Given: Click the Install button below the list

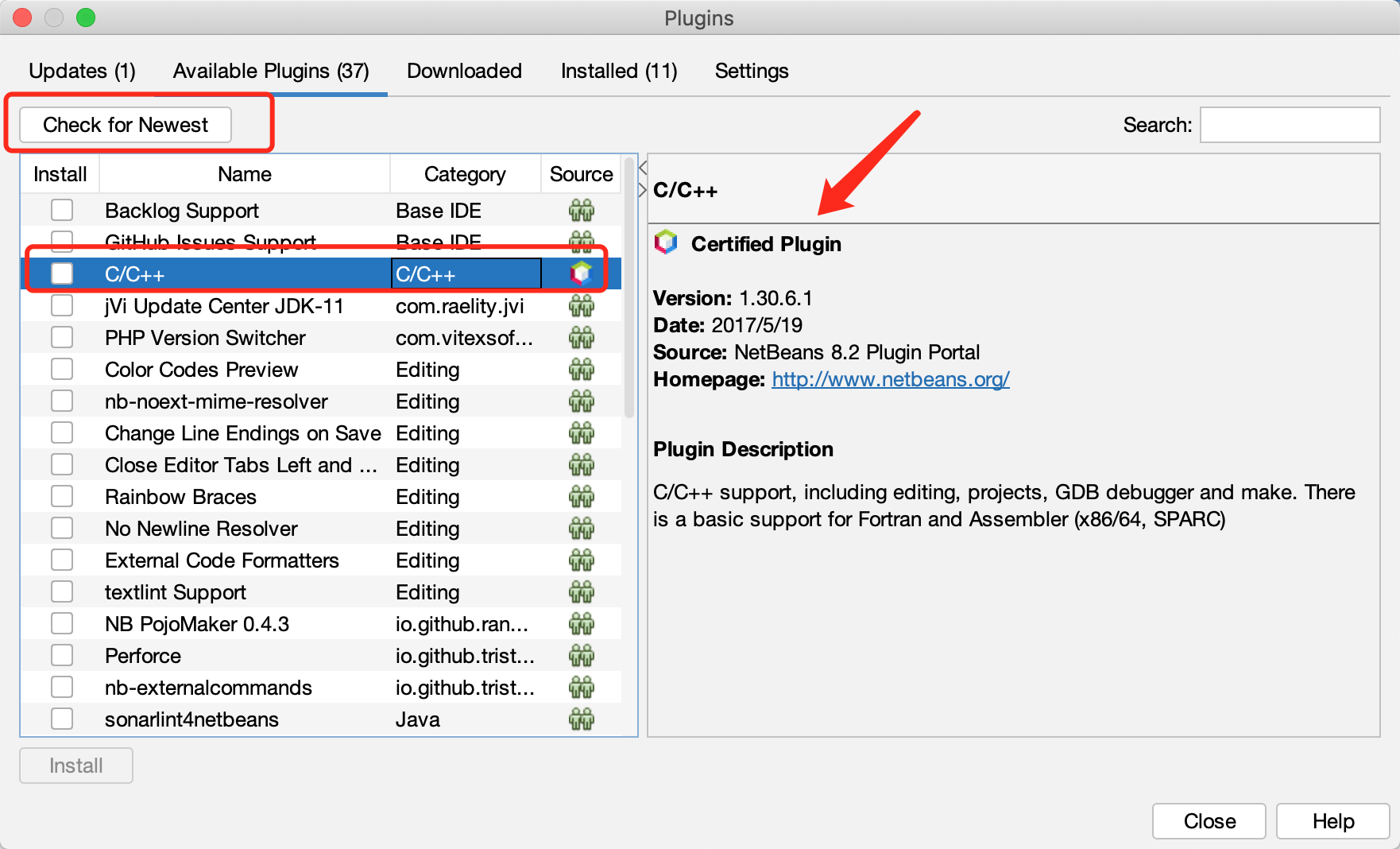Looking at the screenshot, I should (x=76, y=766).
